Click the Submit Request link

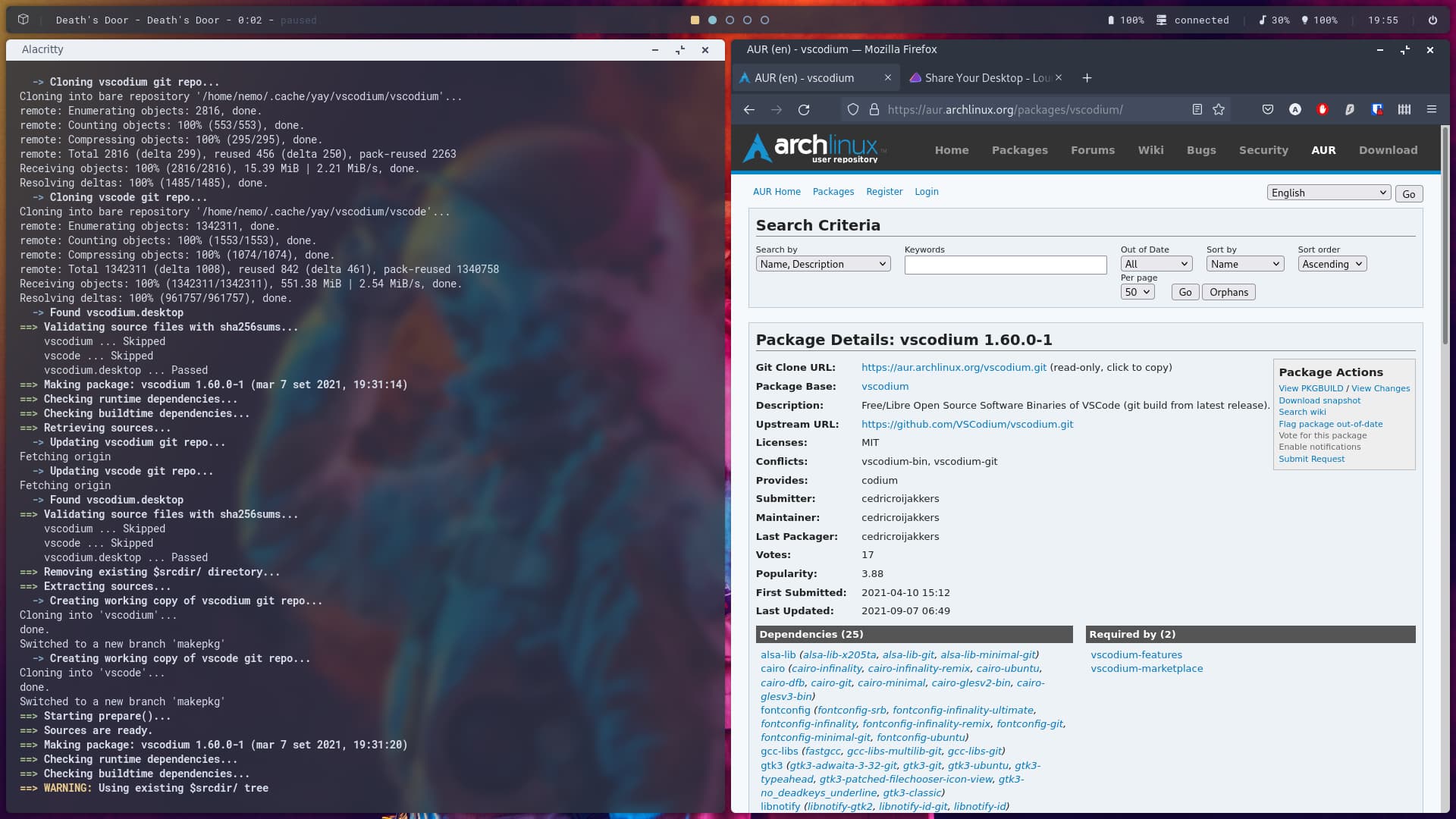(x=1311, y=459)
